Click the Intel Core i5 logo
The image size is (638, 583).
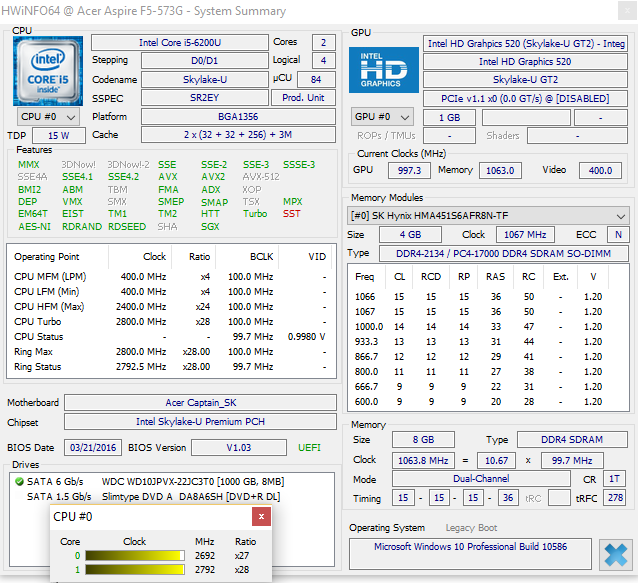48,71
